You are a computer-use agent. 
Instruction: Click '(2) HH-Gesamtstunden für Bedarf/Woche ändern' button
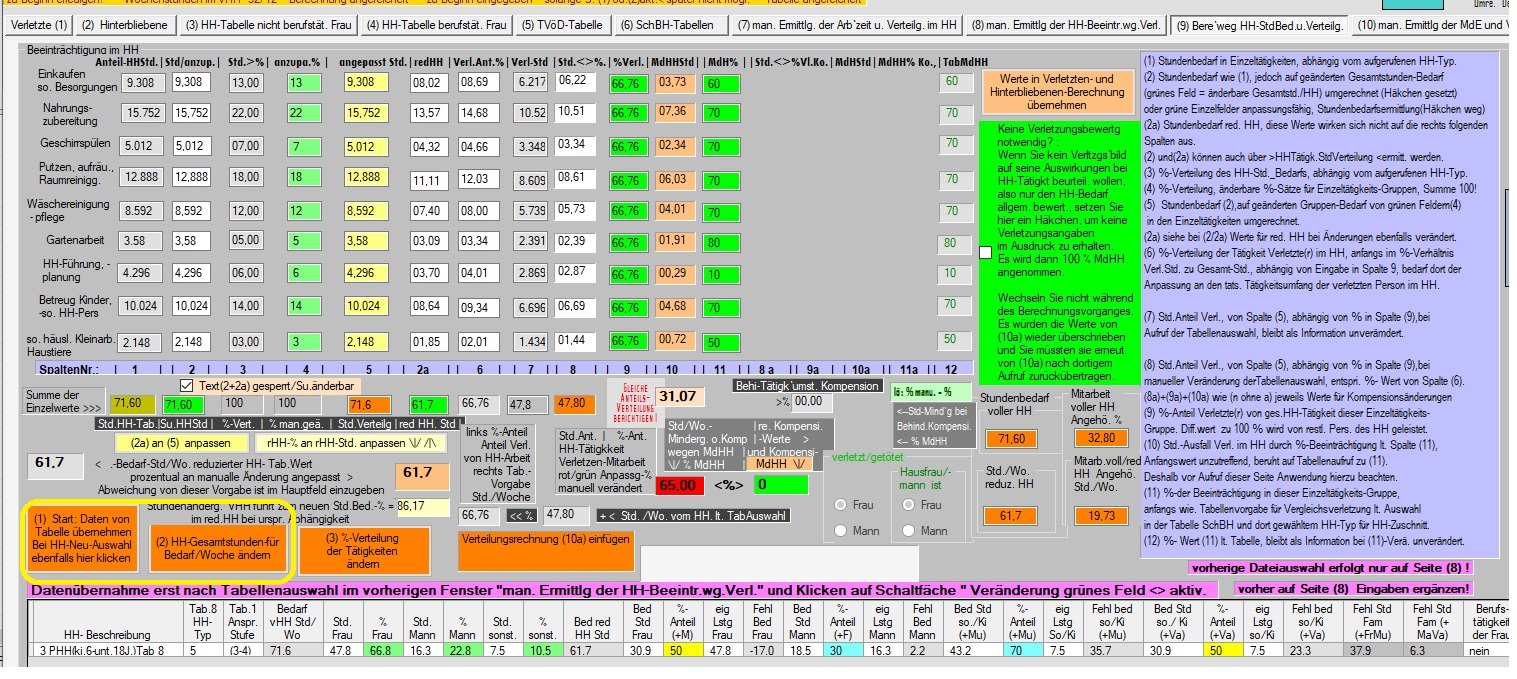click(218, 549)
